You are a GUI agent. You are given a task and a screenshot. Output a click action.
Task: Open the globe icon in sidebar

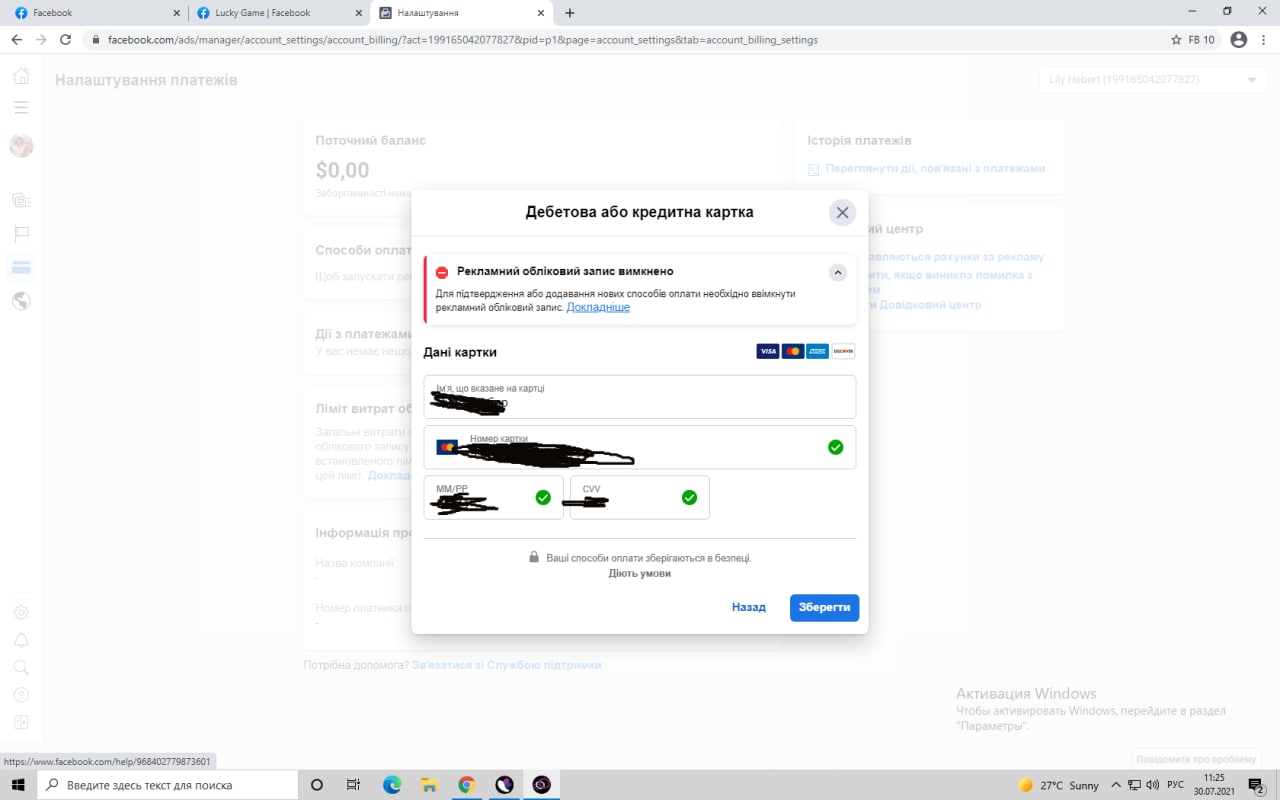coord(21,300)
